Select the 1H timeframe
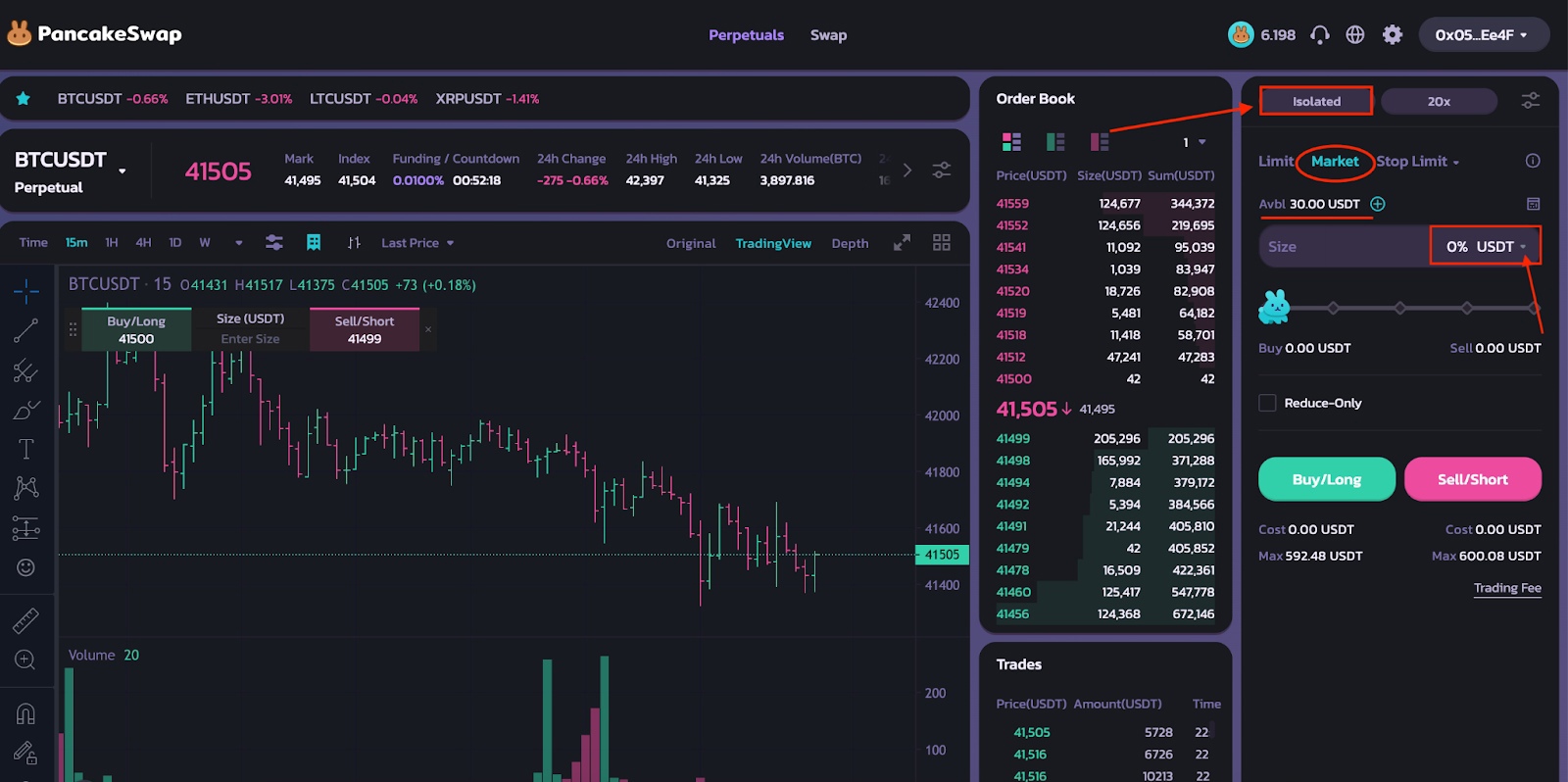This screenshot has width=1568, height=782. (112, 243)
